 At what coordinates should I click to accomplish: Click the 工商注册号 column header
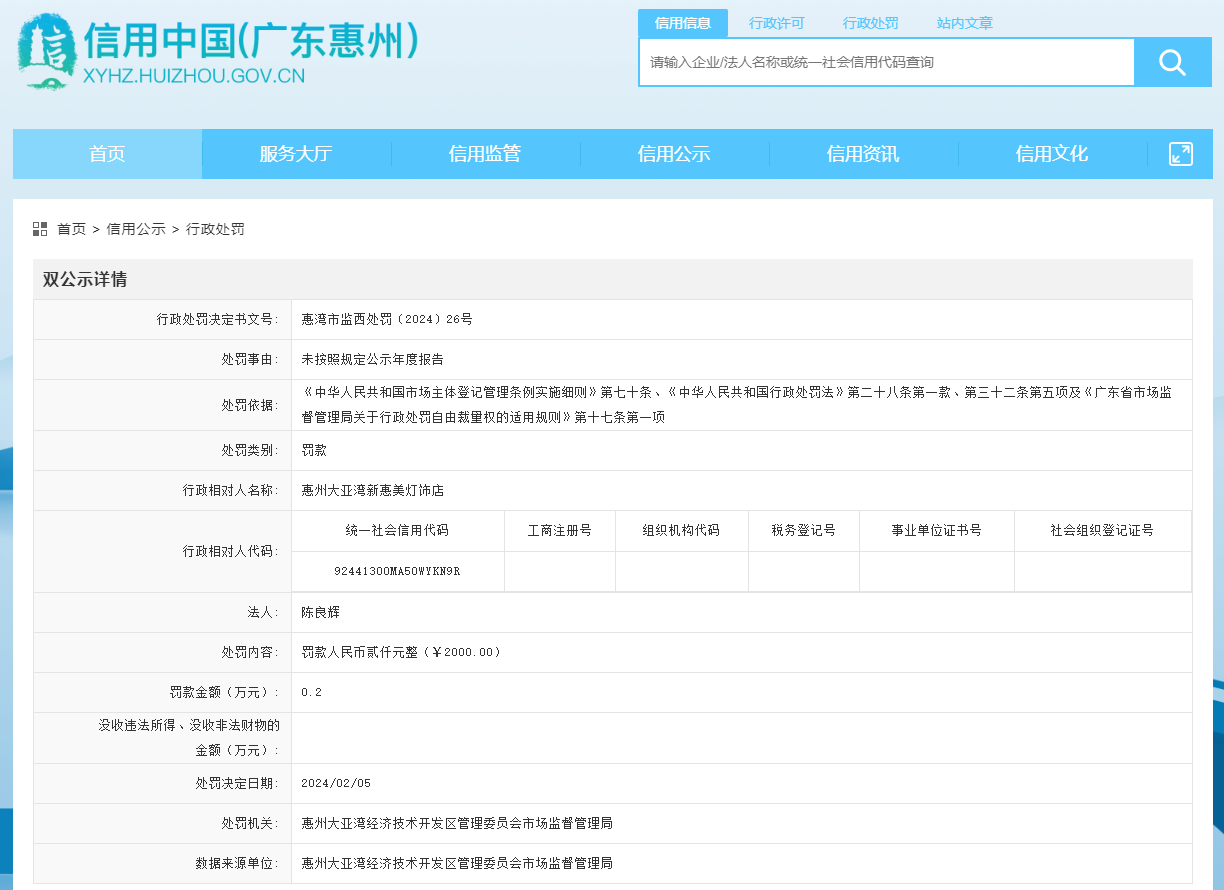pyautogui.click(x=559, y=530)
